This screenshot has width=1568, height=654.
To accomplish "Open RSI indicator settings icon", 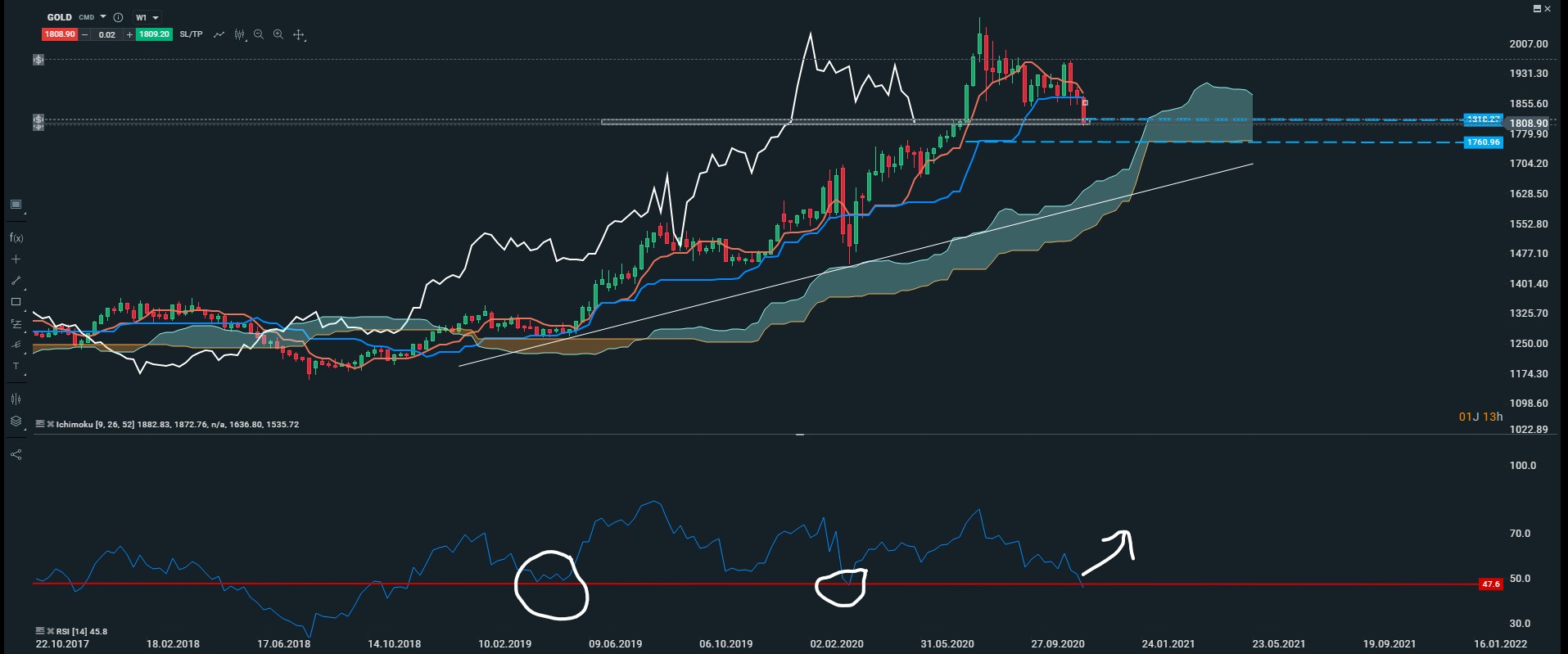I will click(x=39, y=631).
